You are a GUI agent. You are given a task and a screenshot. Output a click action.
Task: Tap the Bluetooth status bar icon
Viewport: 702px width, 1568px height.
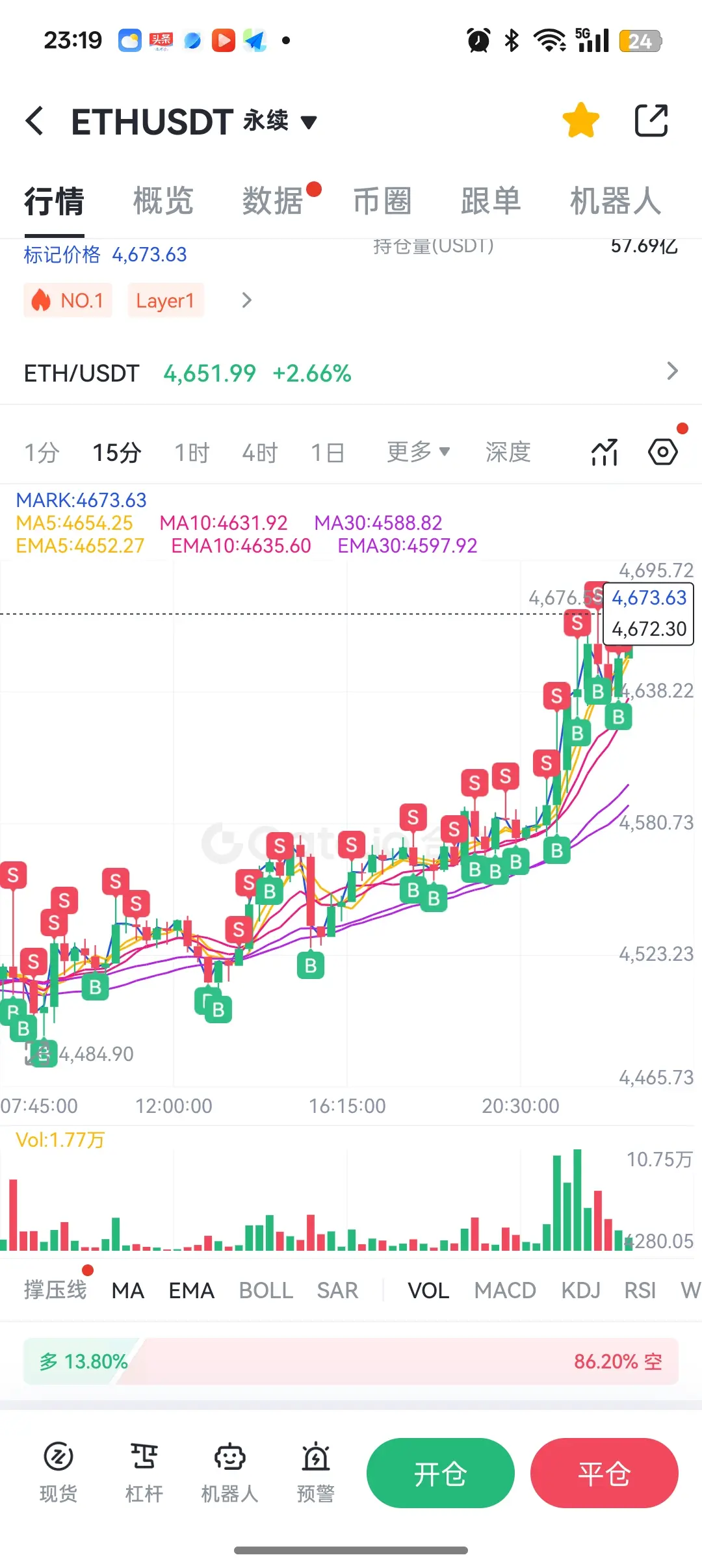pyautogui.click(x=512, y=40)
